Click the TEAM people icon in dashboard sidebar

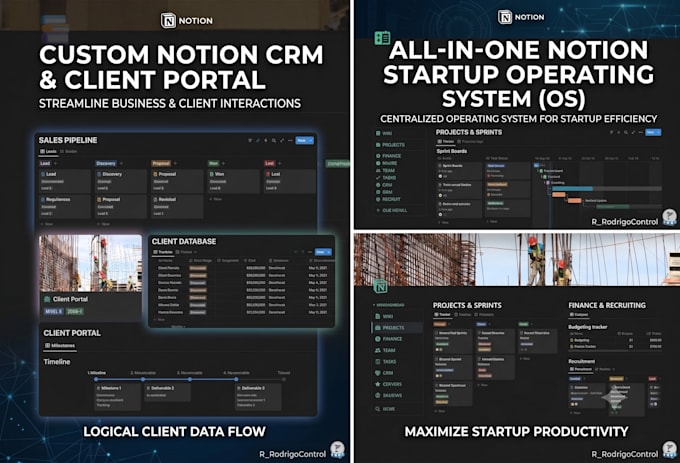click(378, 350)
